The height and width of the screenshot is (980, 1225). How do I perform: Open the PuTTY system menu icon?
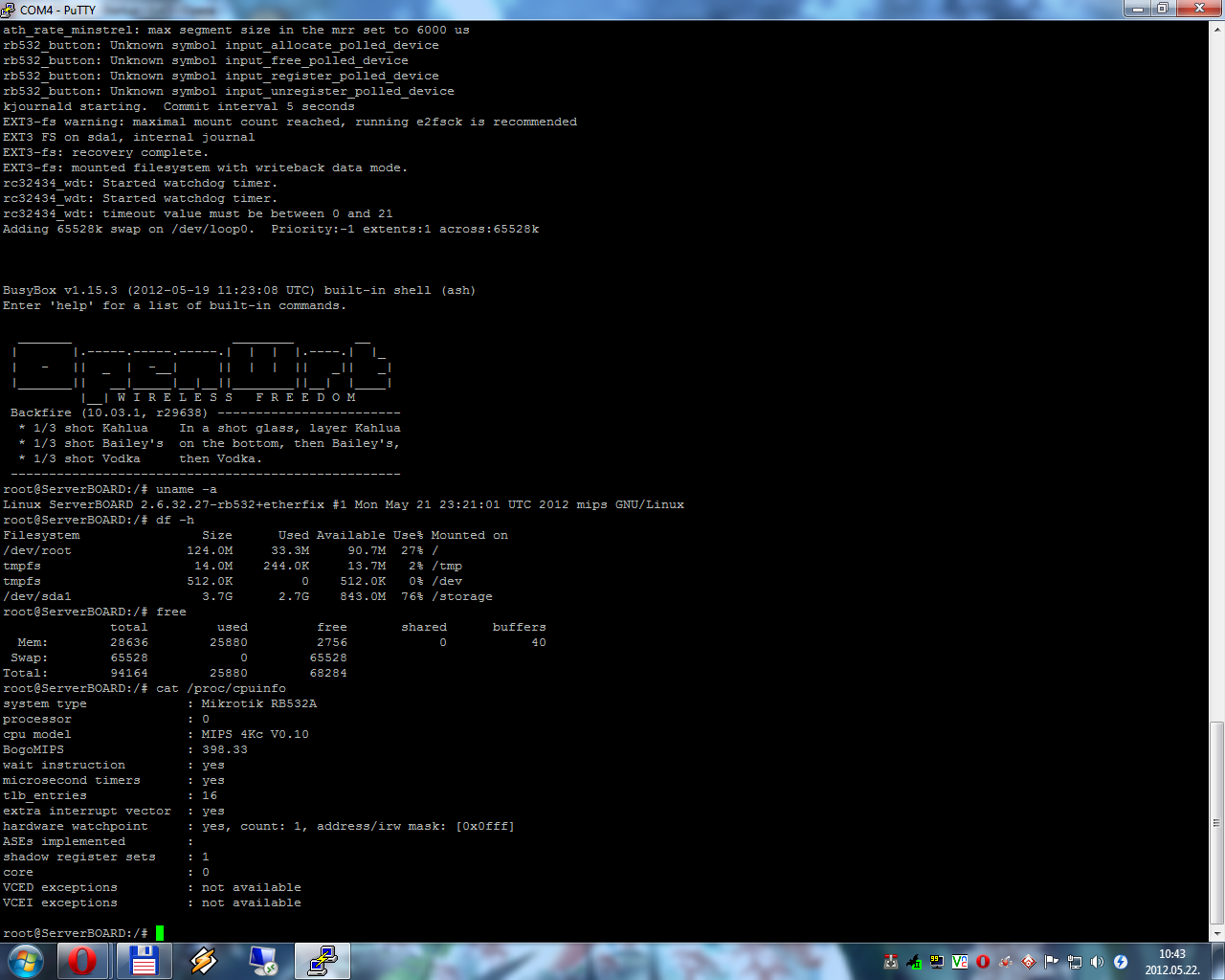pyautogui.click(x=9, y=10)
